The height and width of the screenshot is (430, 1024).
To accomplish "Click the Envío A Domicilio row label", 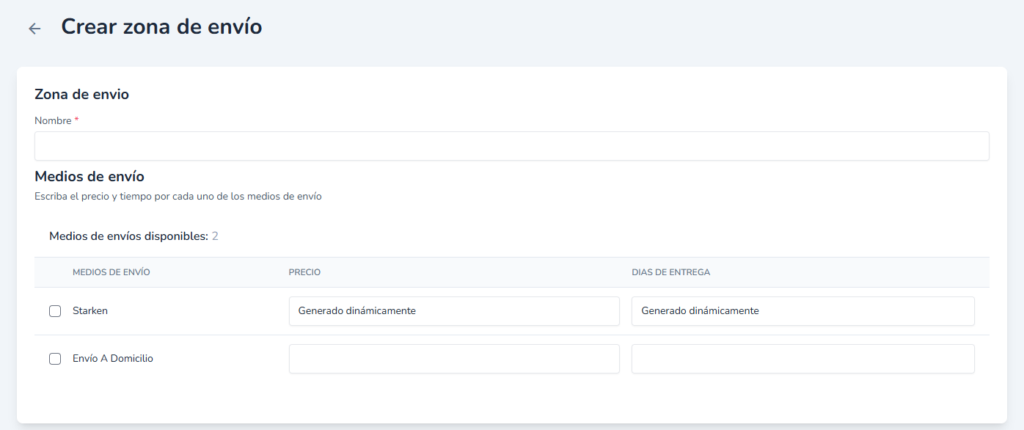I will [x=113, y=359].
